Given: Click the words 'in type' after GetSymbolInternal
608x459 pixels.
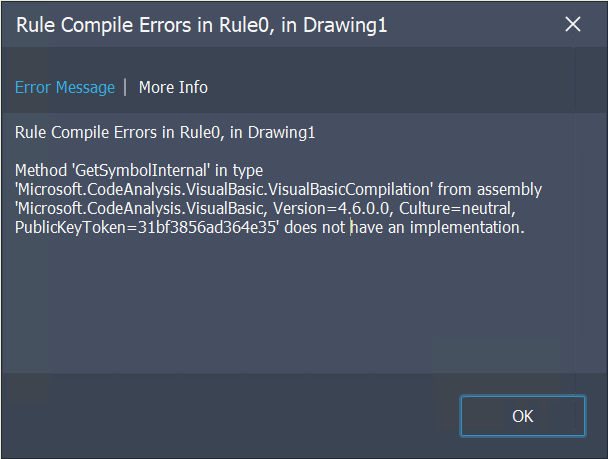Looking at the screenshot, I should (x=239, y=171).
